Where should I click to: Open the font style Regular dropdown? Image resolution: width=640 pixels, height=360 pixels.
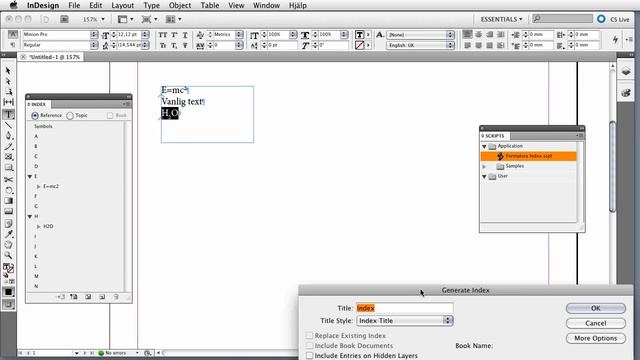point(94,45)
